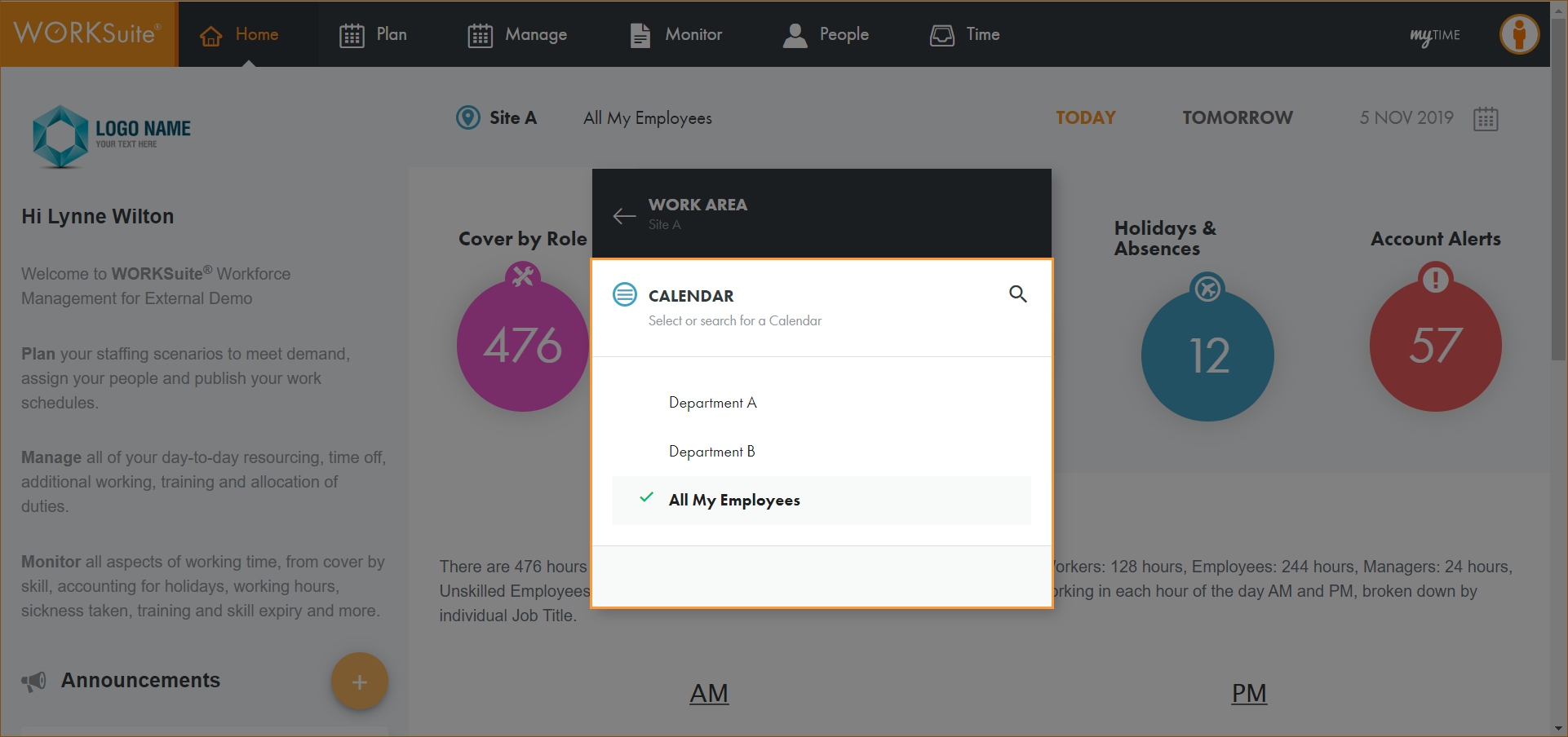Click the PM link
This screenshot has height=737, width=1568.
1248,693
